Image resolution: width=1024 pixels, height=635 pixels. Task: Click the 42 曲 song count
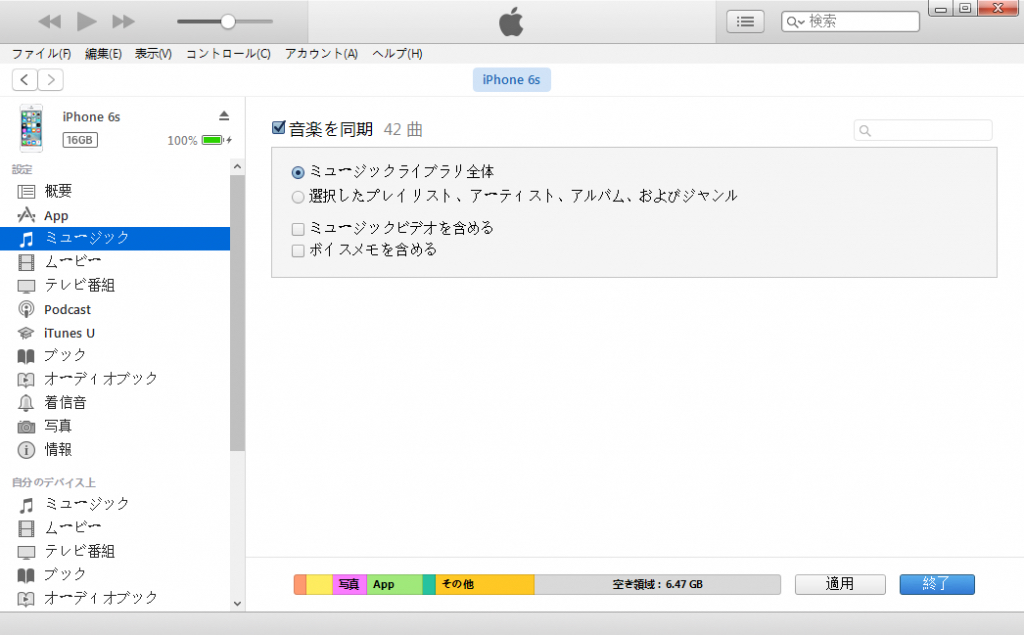click(403, 129)
